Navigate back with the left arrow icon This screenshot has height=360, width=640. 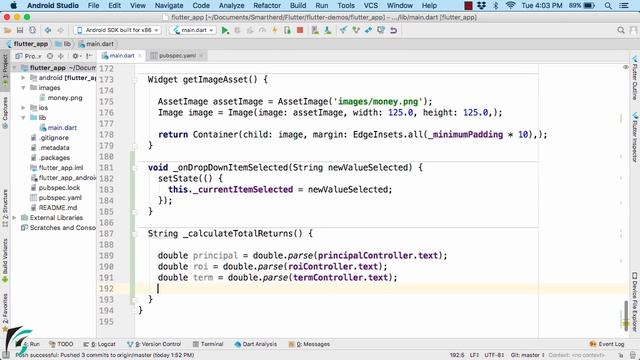[48, 30]
